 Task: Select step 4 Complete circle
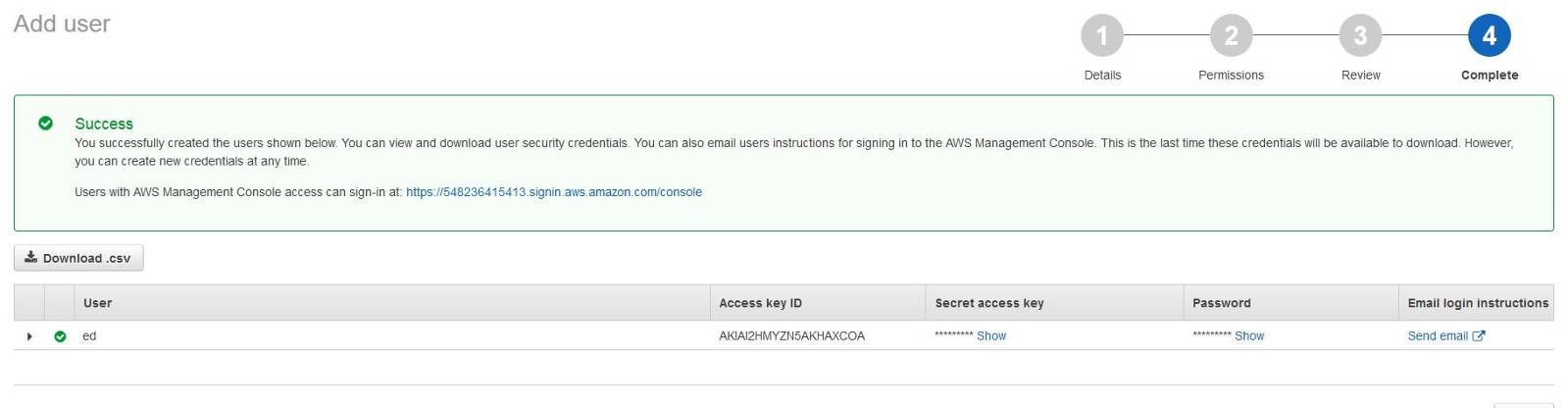[x=1489, y=36]
